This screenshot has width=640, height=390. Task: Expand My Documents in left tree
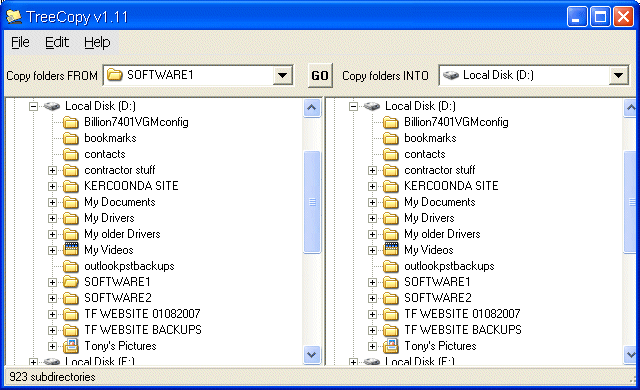(x=52, y=202)
